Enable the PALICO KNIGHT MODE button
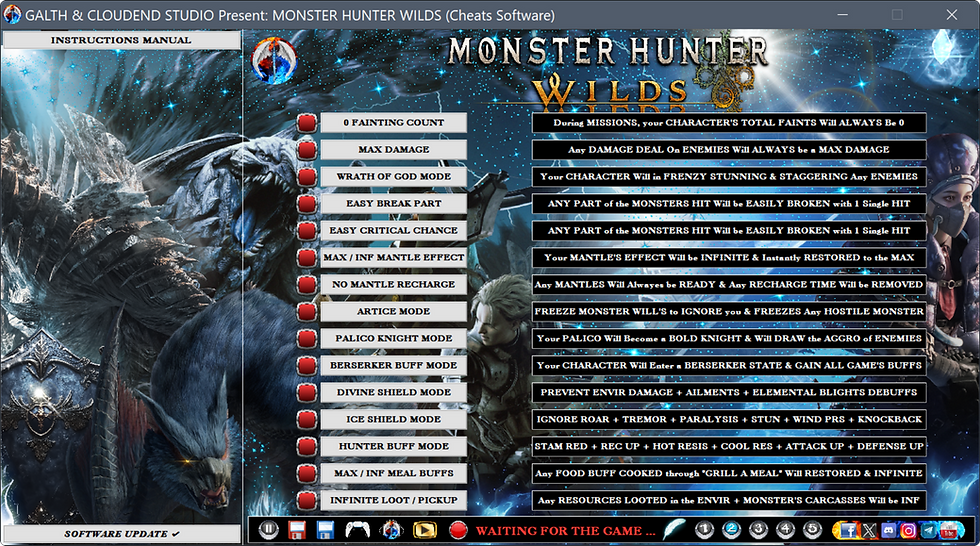This screenshot has height=546, width=980. pyautogui.click(x=394, y=338)
